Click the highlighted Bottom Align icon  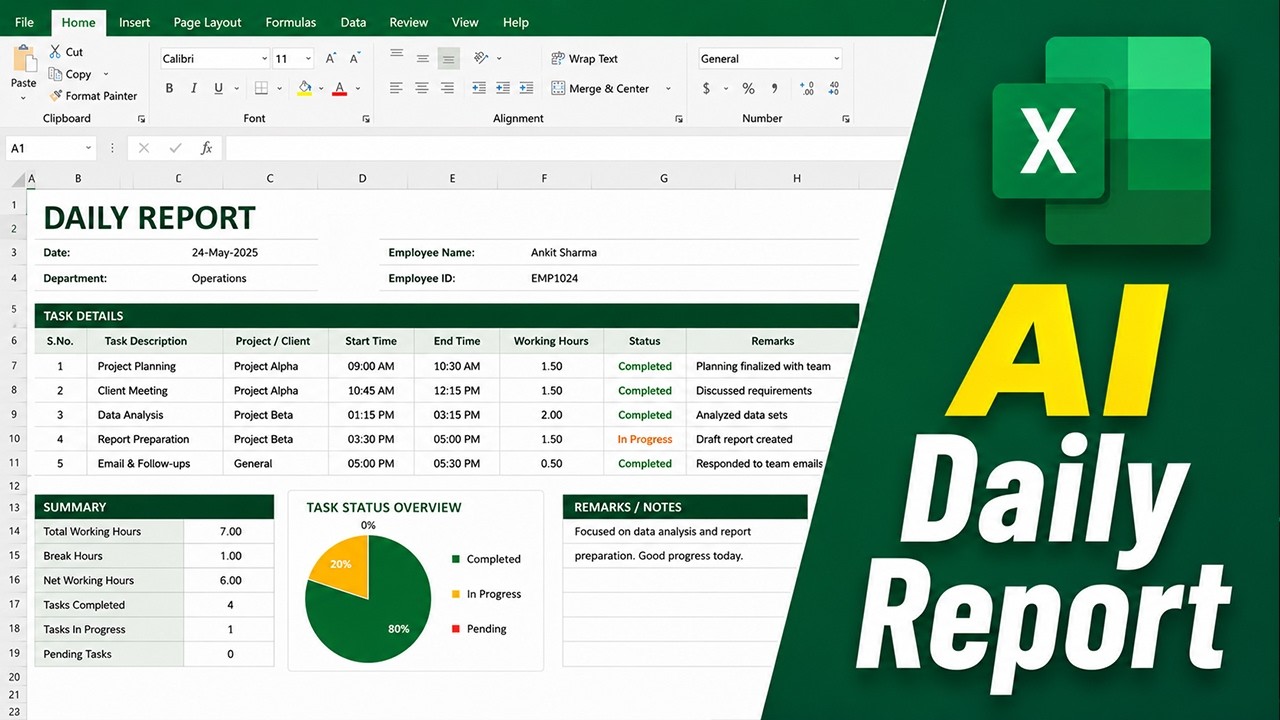click(449, 58)
